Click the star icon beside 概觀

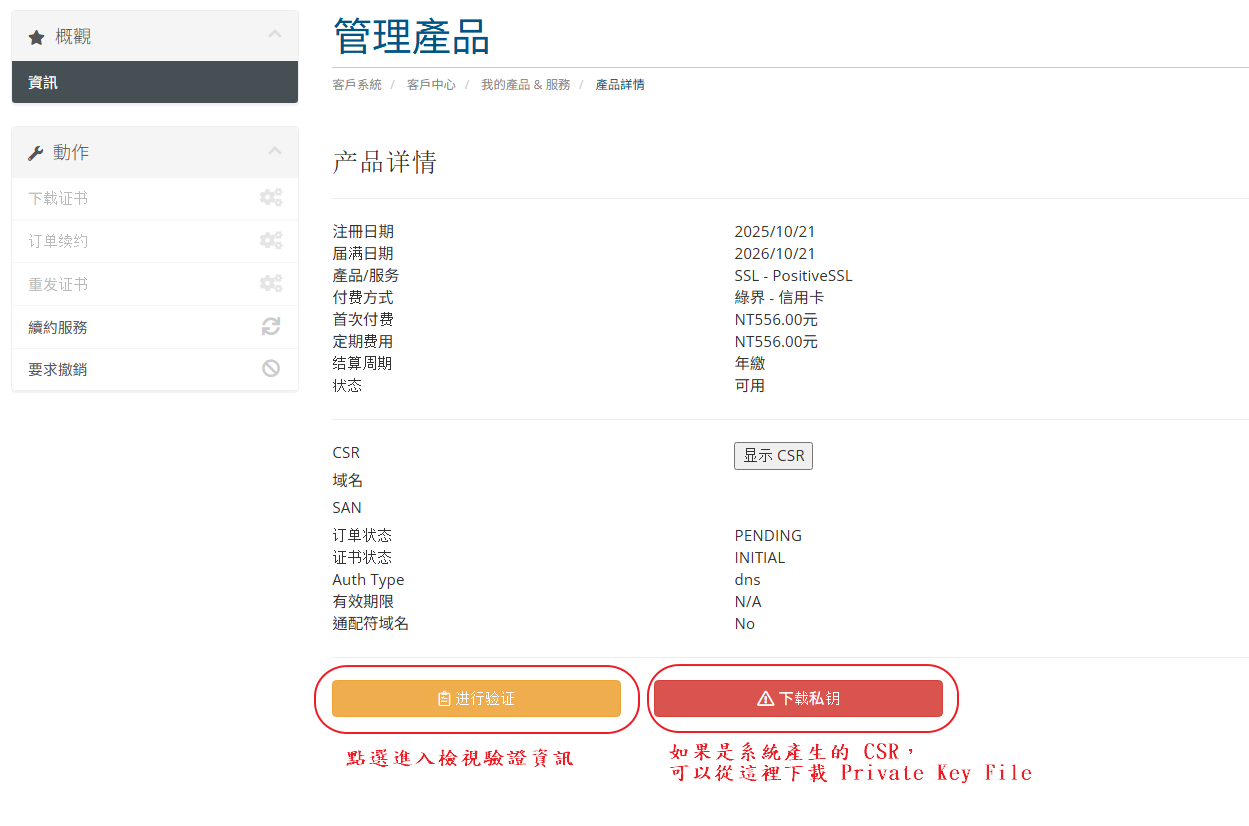click(x=37, y=37)
